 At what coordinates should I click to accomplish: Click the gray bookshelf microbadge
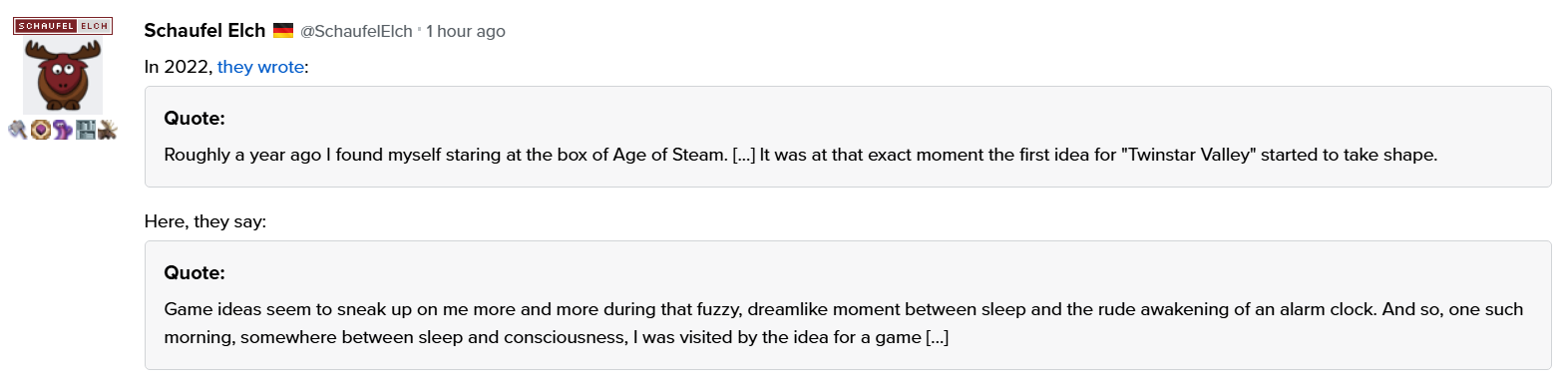(x=85, y=130)
